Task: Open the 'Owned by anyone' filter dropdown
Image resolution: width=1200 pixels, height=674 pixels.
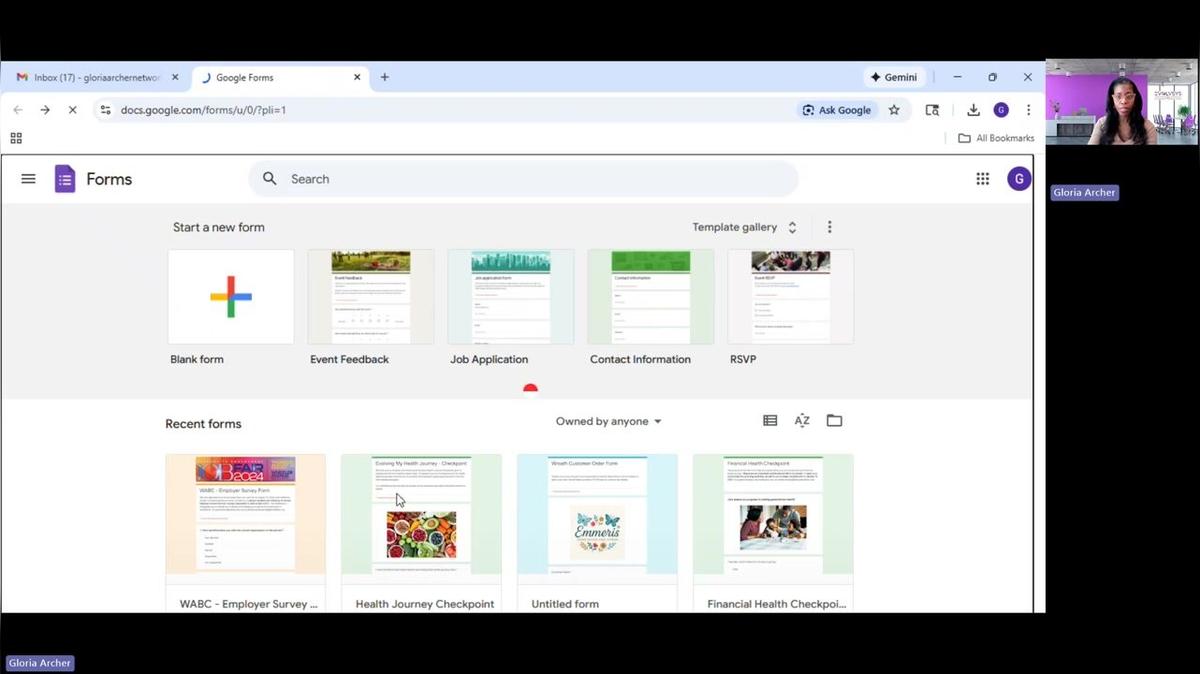Action: click(608, 421)
